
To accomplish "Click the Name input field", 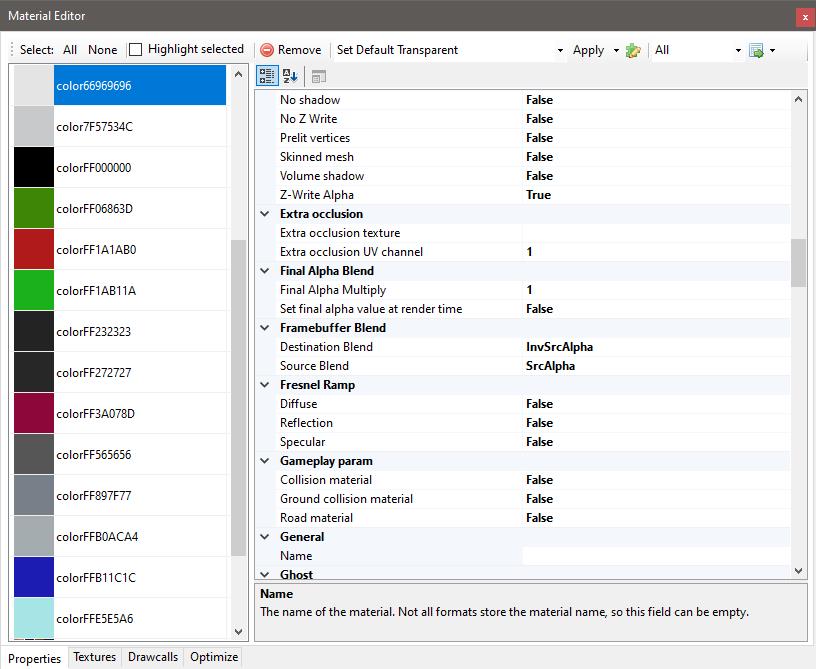I will coord(656,556).
